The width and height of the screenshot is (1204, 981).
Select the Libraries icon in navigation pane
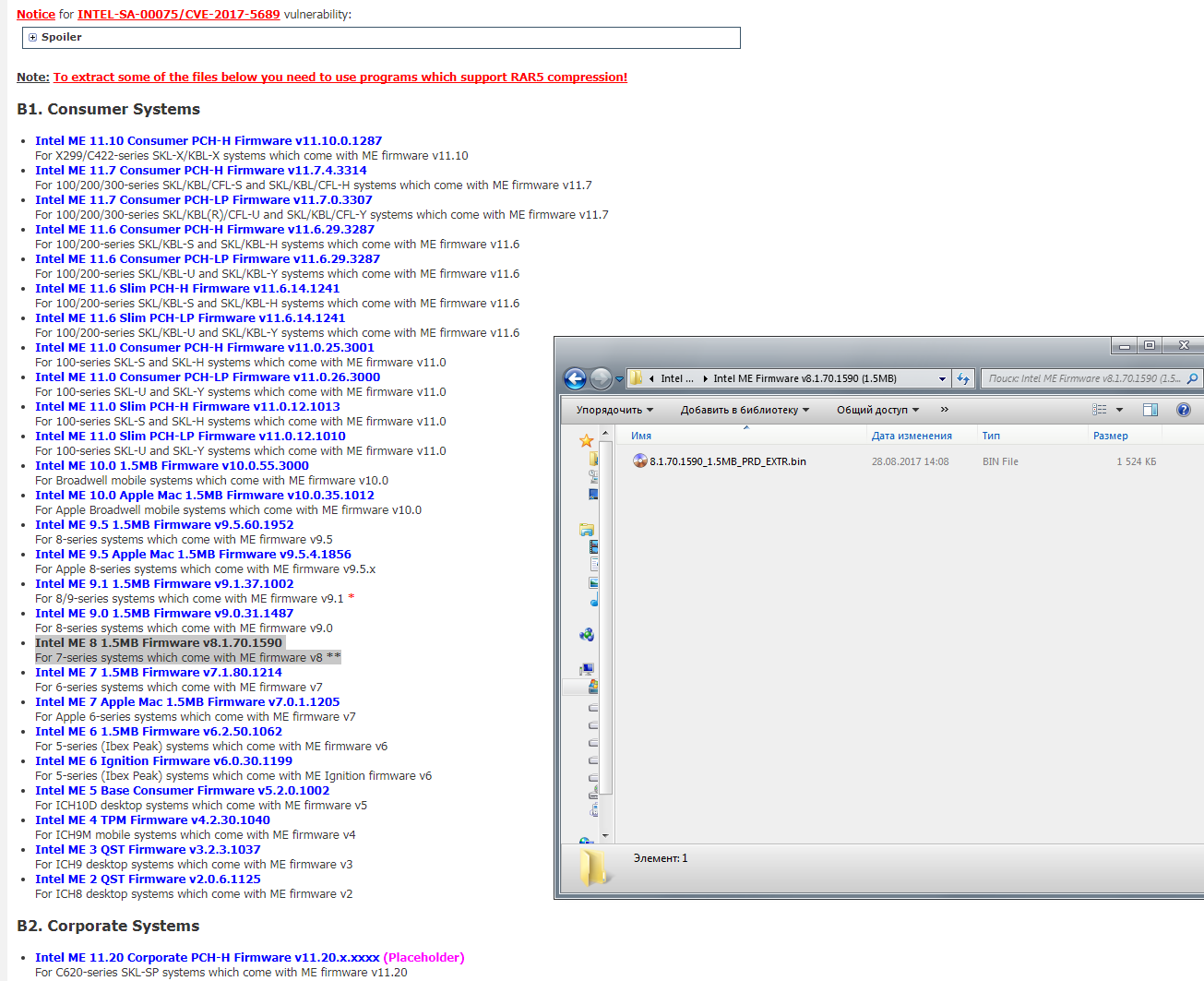pyautogui.click(x=587, y=530)
